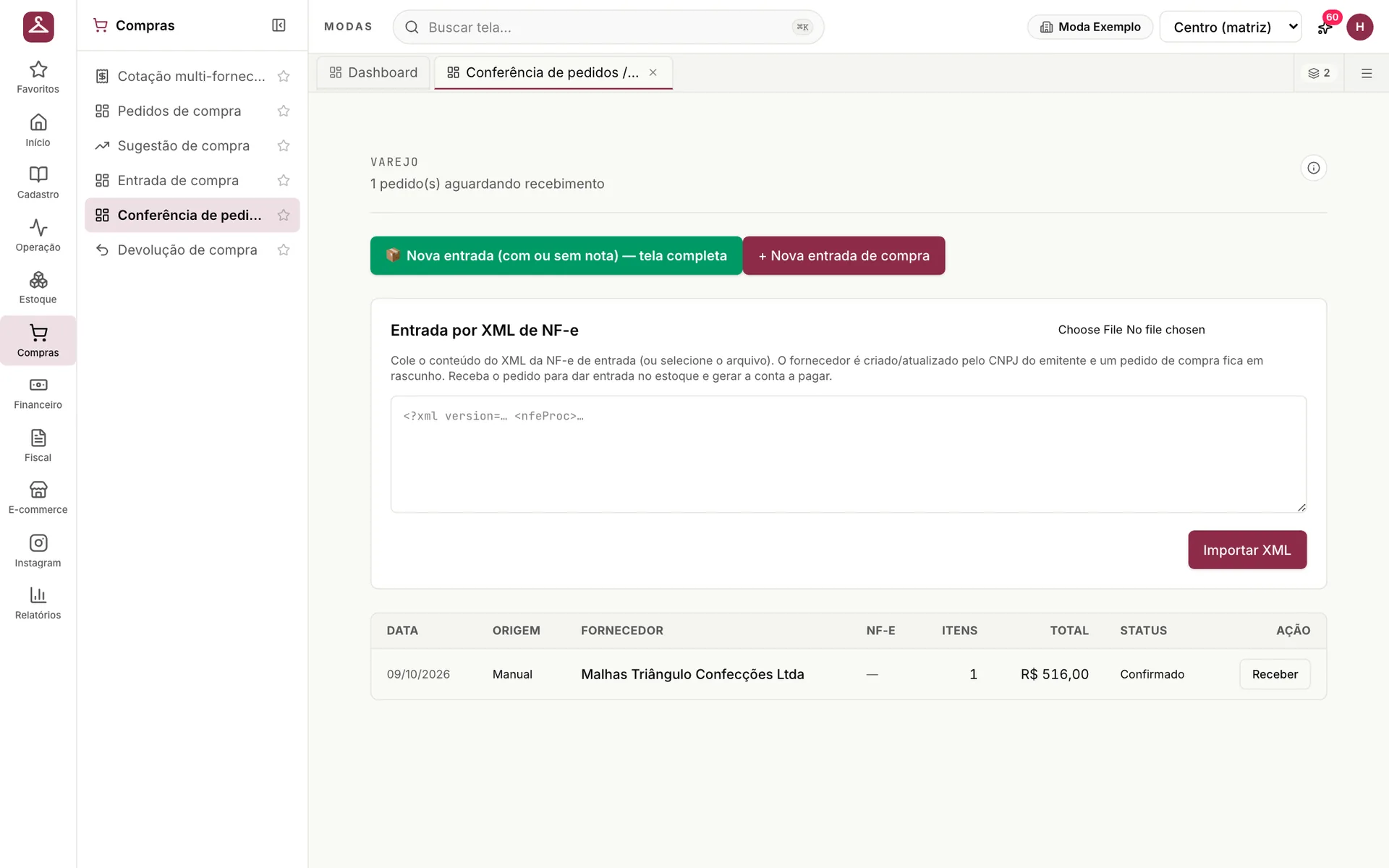Open Sugestão de compra in the sidebar

[183, 145]
